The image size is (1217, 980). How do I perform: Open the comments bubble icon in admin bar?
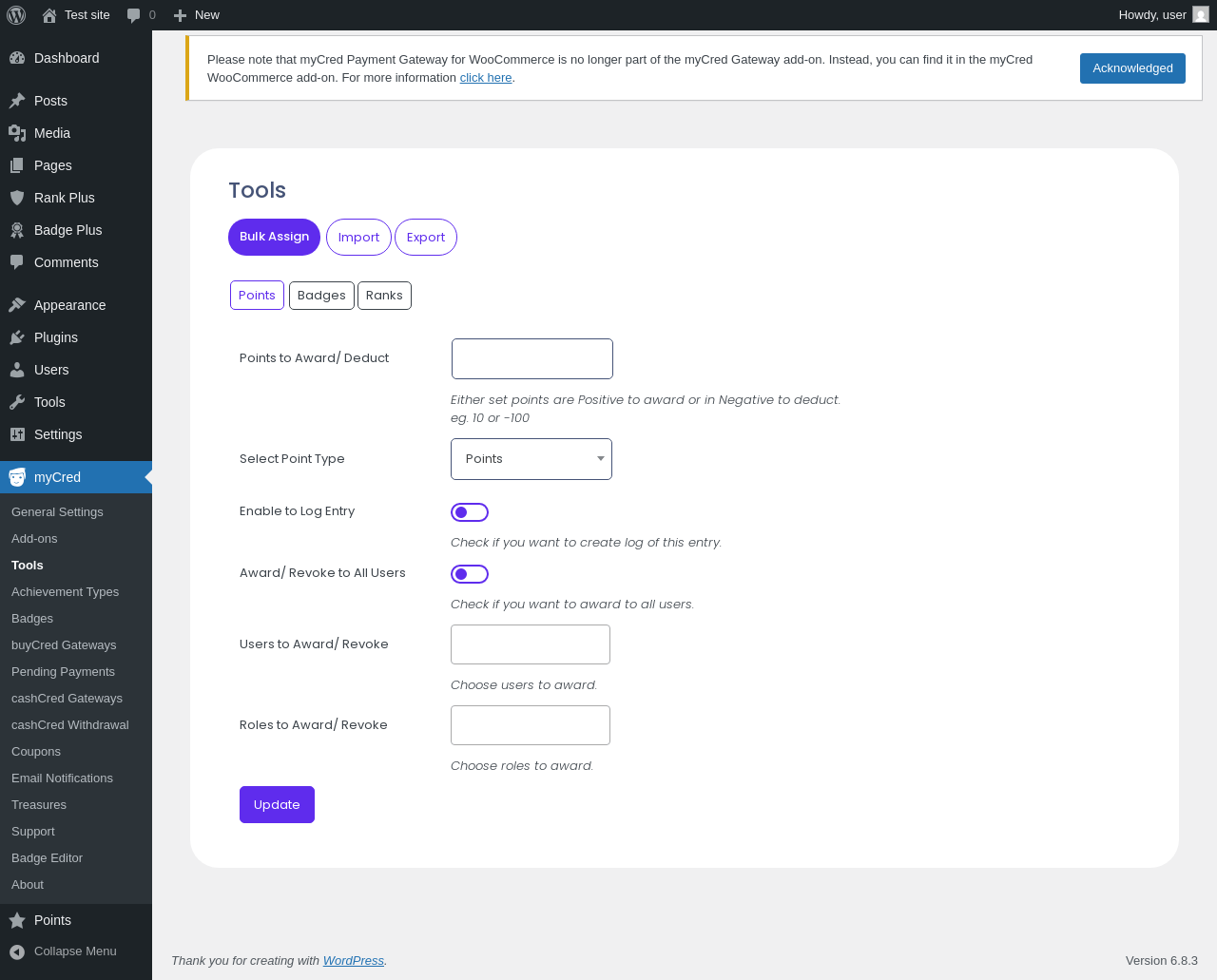134,15
